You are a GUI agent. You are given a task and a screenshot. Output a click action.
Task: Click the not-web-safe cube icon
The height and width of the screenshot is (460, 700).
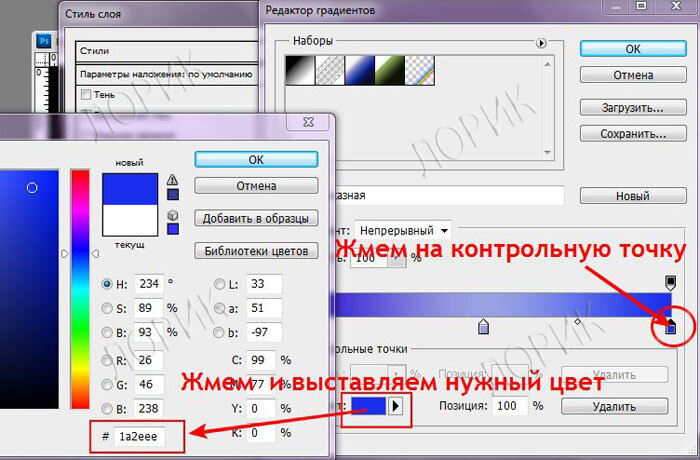(x=173, y=215)
